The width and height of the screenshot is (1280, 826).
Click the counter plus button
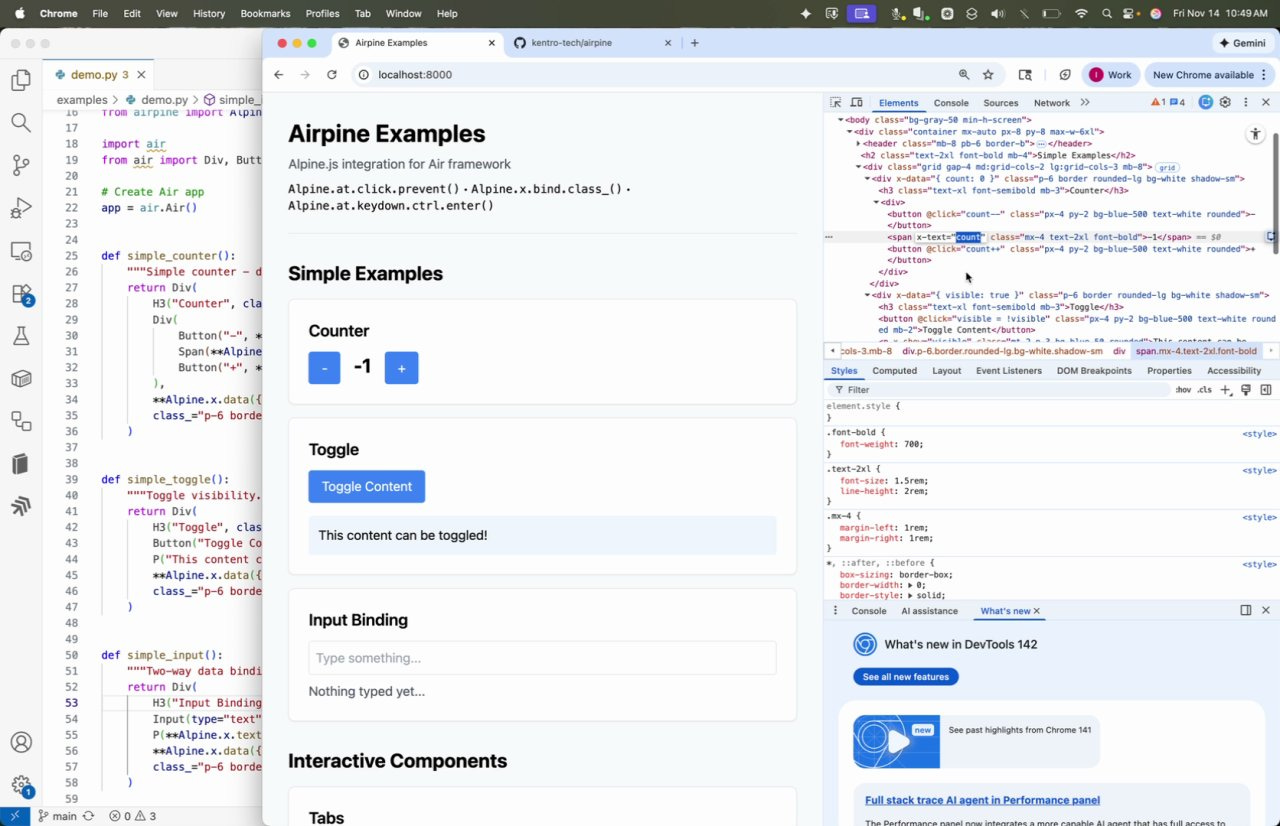point(401,368)
